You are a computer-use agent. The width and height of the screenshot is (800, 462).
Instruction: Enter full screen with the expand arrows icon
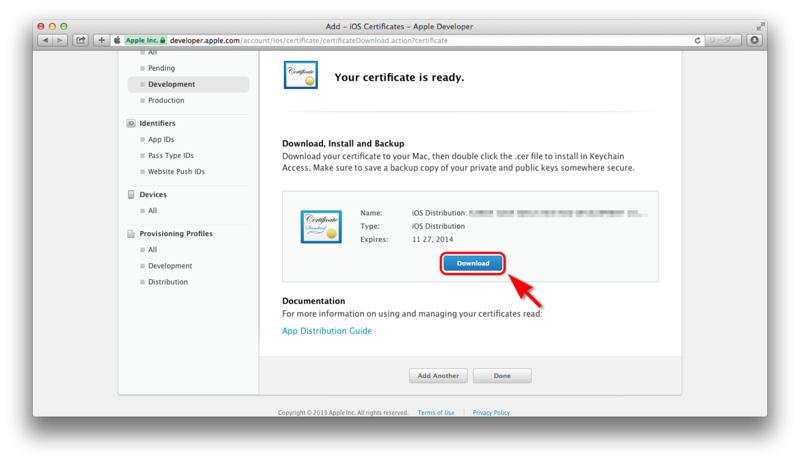(x=760, y=26)
